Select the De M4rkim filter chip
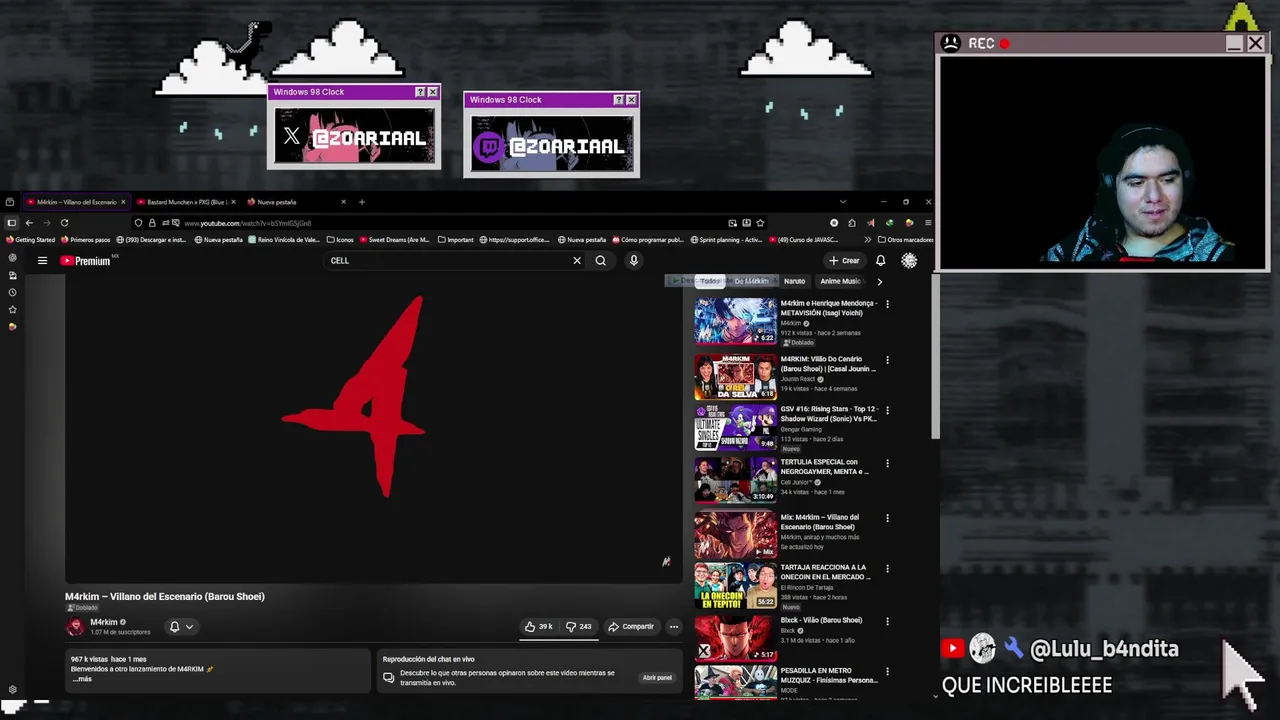 pyautogui.click(x=752, y=281)
